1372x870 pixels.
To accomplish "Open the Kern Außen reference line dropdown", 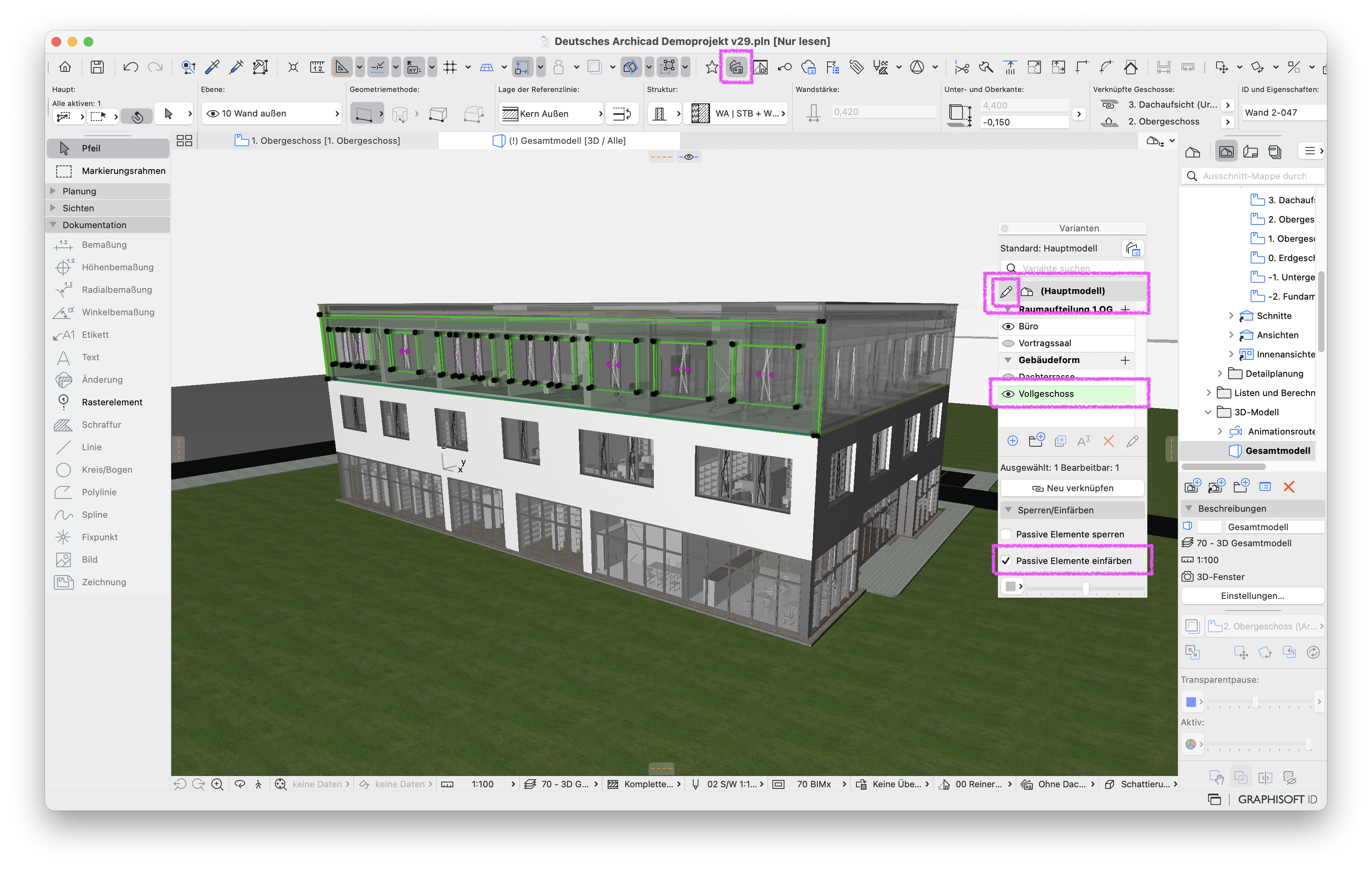I will click(551, 113).
